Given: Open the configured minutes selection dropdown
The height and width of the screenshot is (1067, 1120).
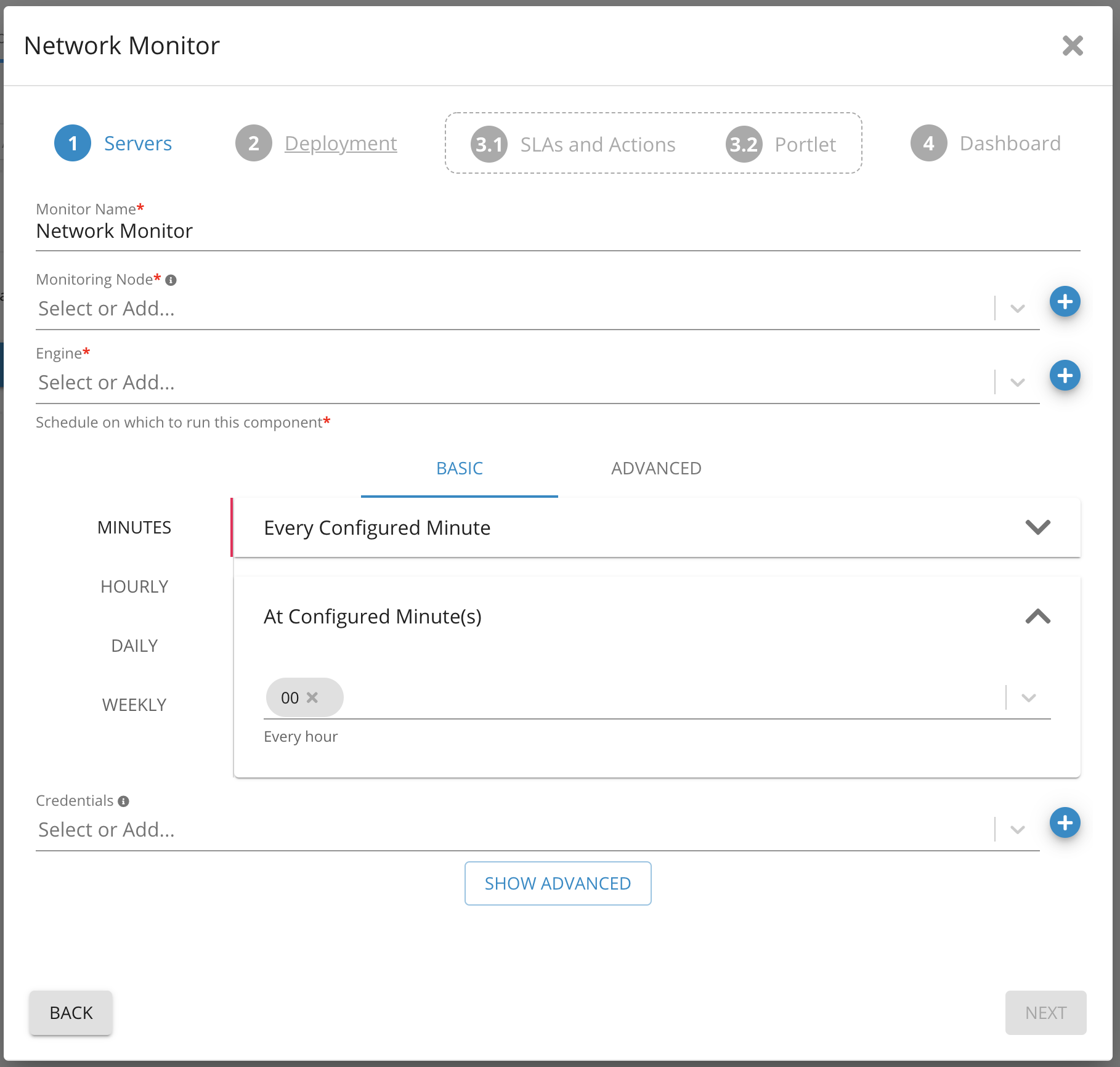Looking at the screenshot, I should [1028, 698].
